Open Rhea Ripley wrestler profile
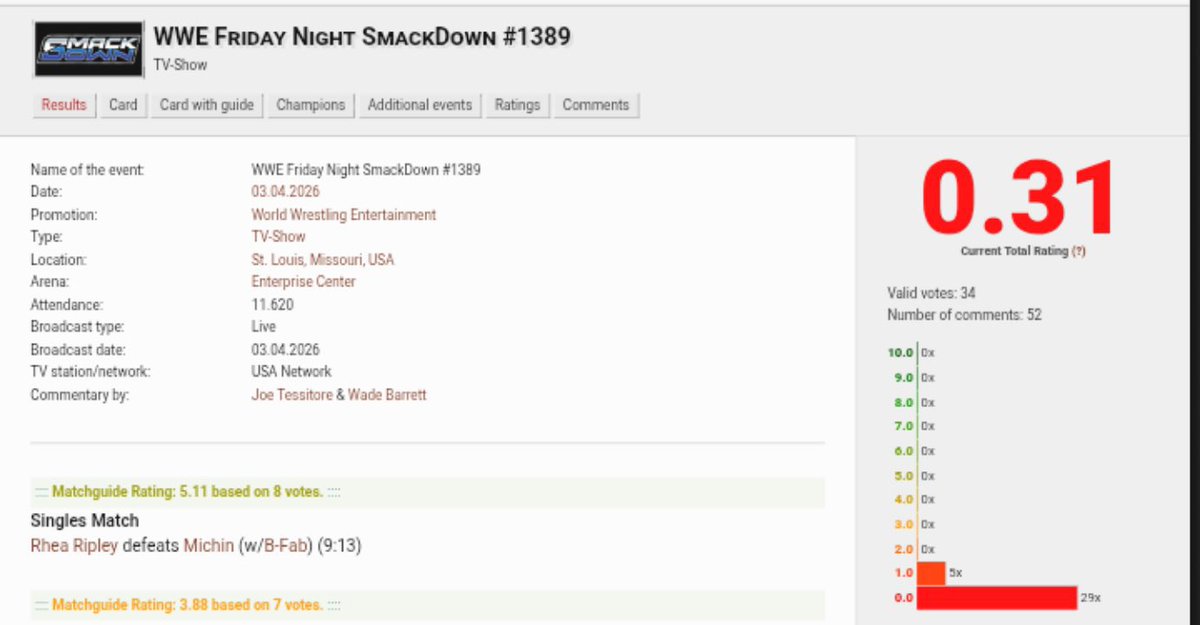The width and height of the screenshot is (1200, 625). pos(74,547)
